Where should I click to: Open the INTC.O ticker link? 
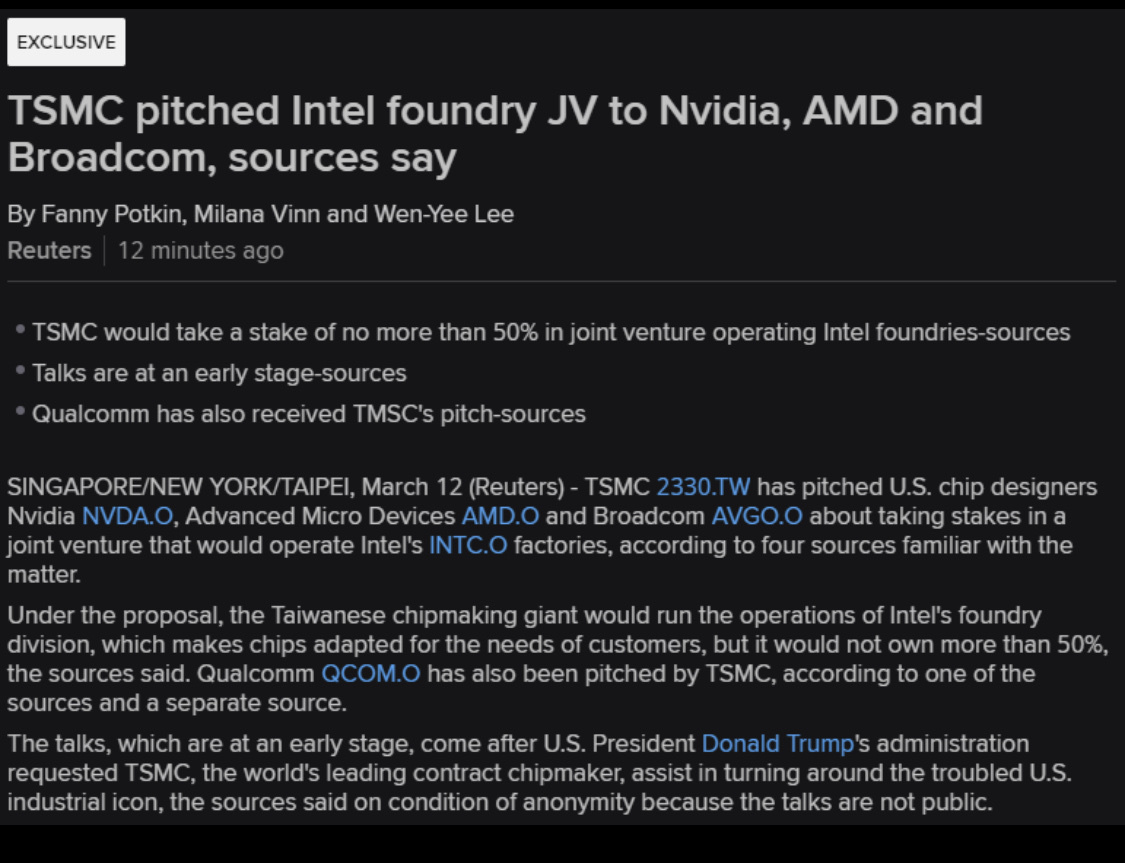468,546
